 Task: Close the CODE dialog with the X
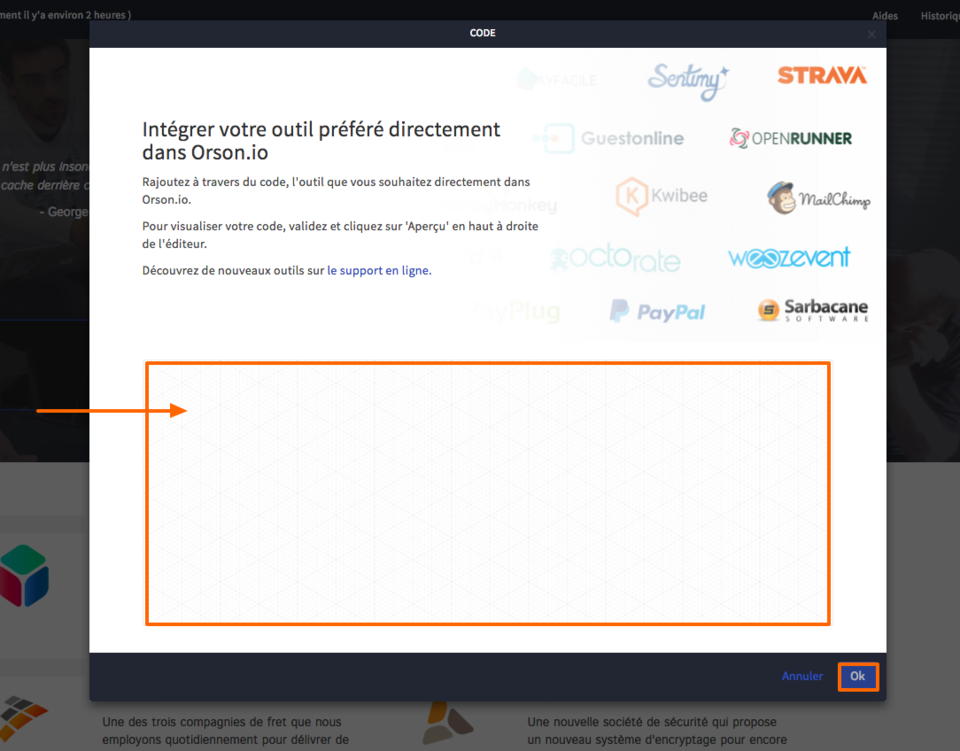(x=871, y=34)
